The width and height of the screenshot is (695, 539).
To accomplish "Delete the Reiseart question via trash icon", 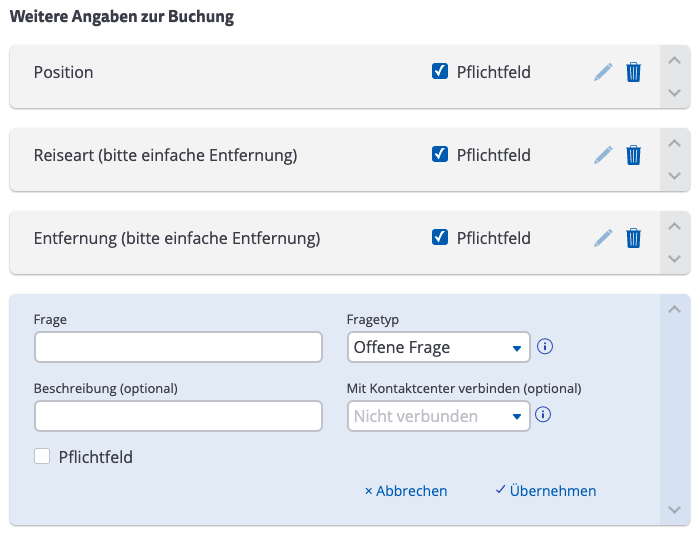I will (633, 155).
